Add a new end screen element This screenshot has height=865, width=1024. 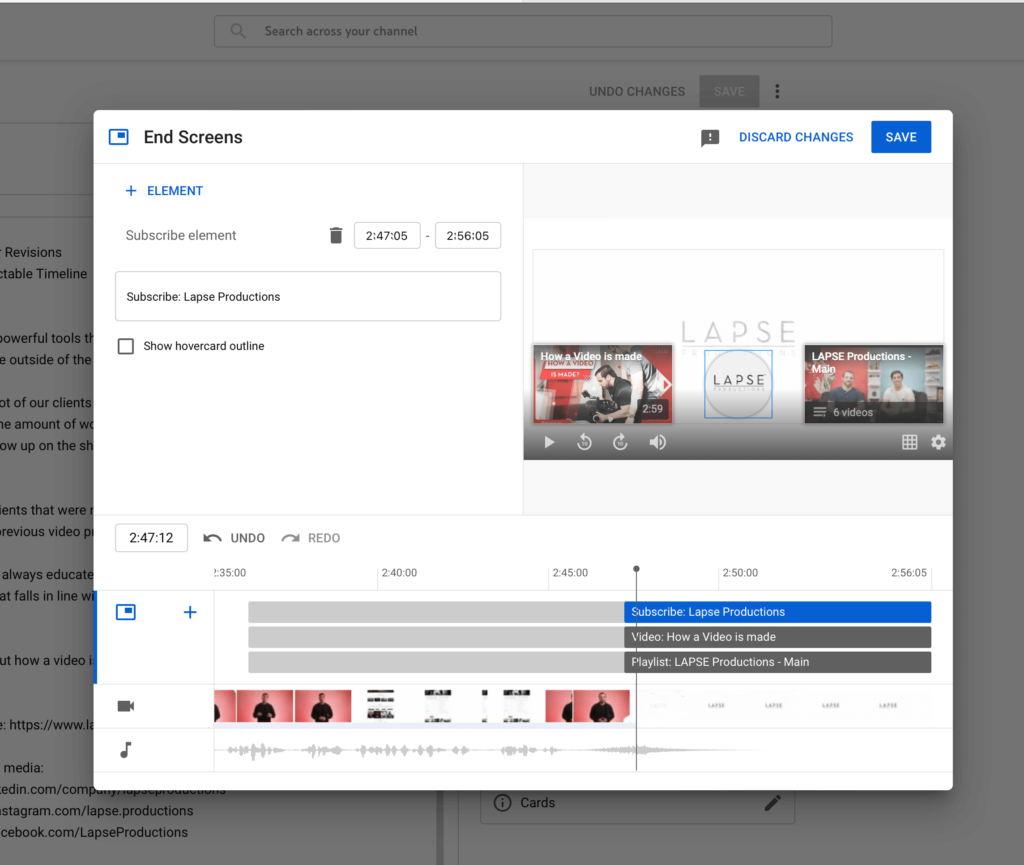pos(164,191)
